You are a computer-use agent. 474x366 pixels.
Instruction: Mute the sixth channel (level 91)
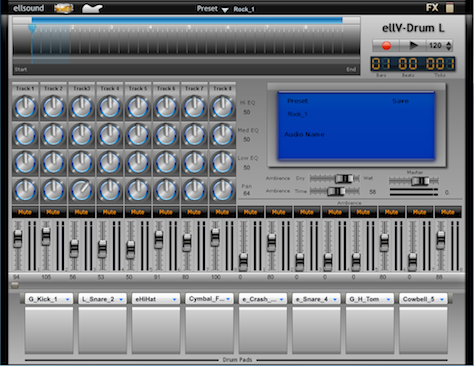click(x=166, y=212)
